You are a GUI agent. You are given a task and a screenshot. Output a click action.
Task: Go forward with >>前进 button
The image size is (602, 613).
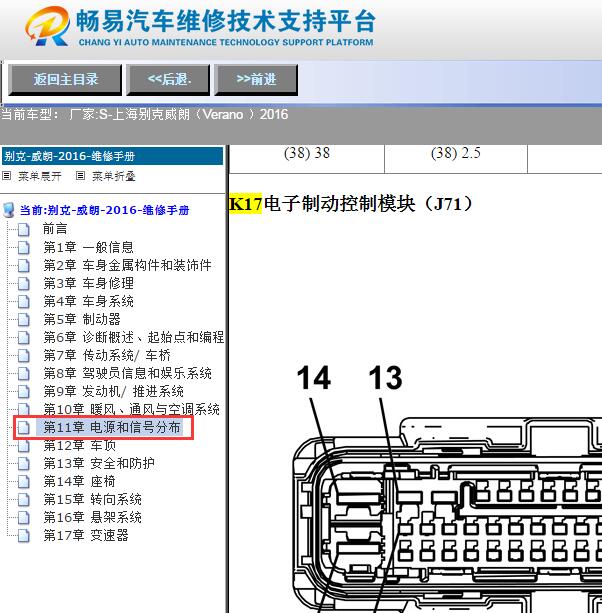pos(256,80)
